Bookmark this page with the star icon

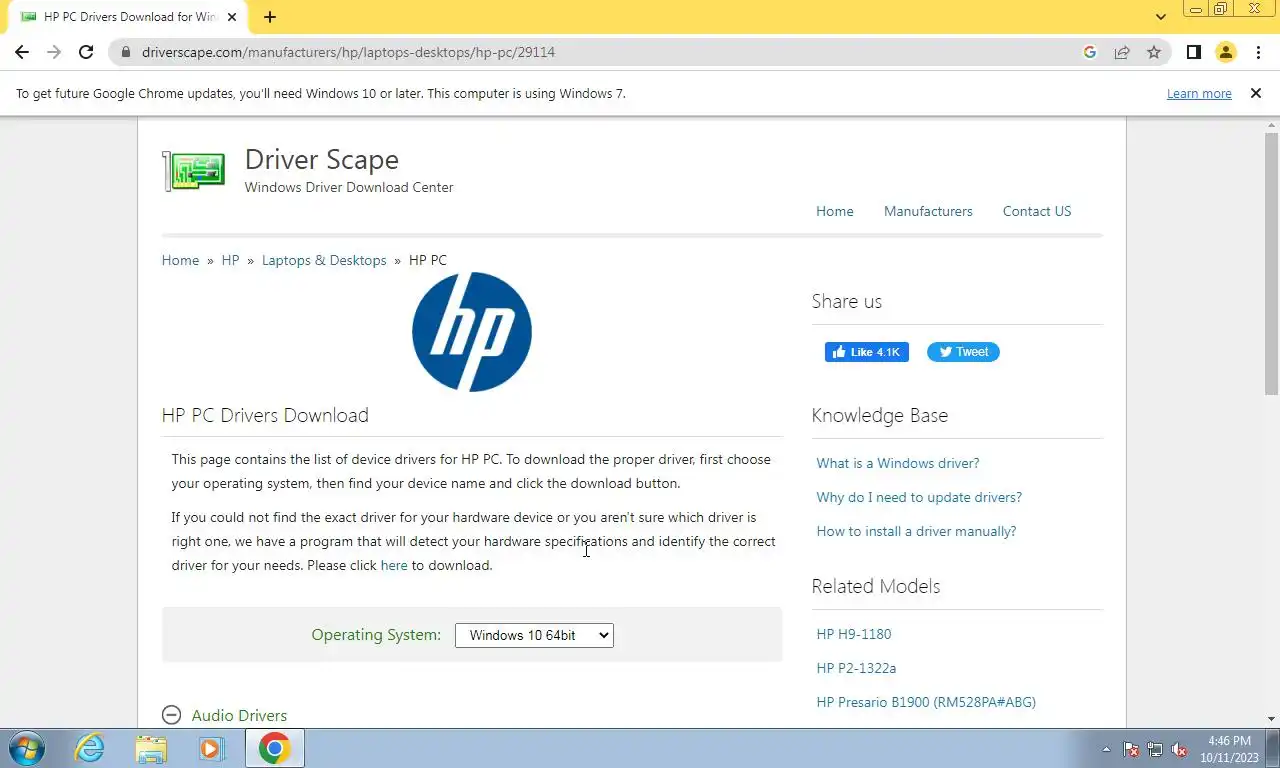tap(1154, 52)
